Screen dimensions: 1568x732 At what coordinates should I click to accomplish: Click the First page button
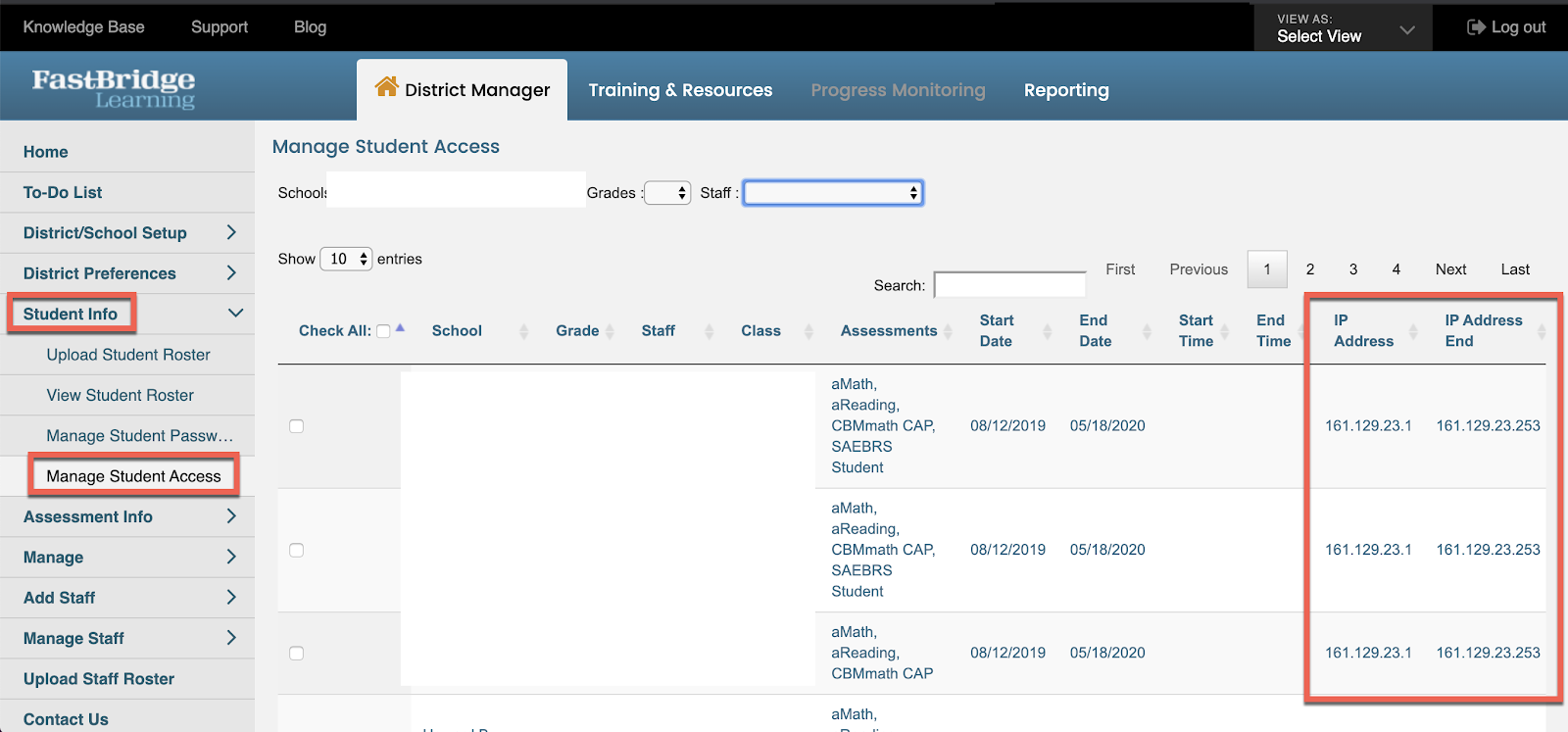click(x=1120, y=269)
